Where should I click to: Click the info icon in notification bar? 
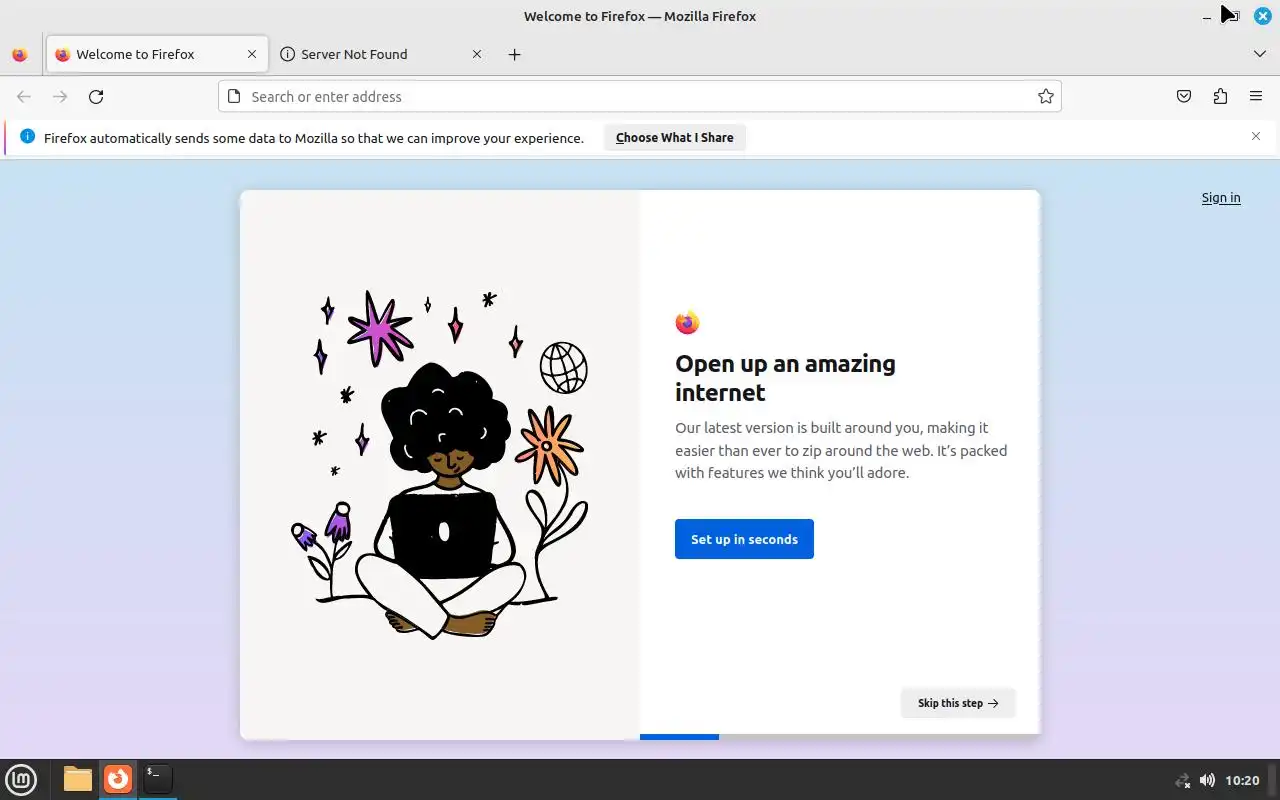pyautogui.click(x=27, y=136)
